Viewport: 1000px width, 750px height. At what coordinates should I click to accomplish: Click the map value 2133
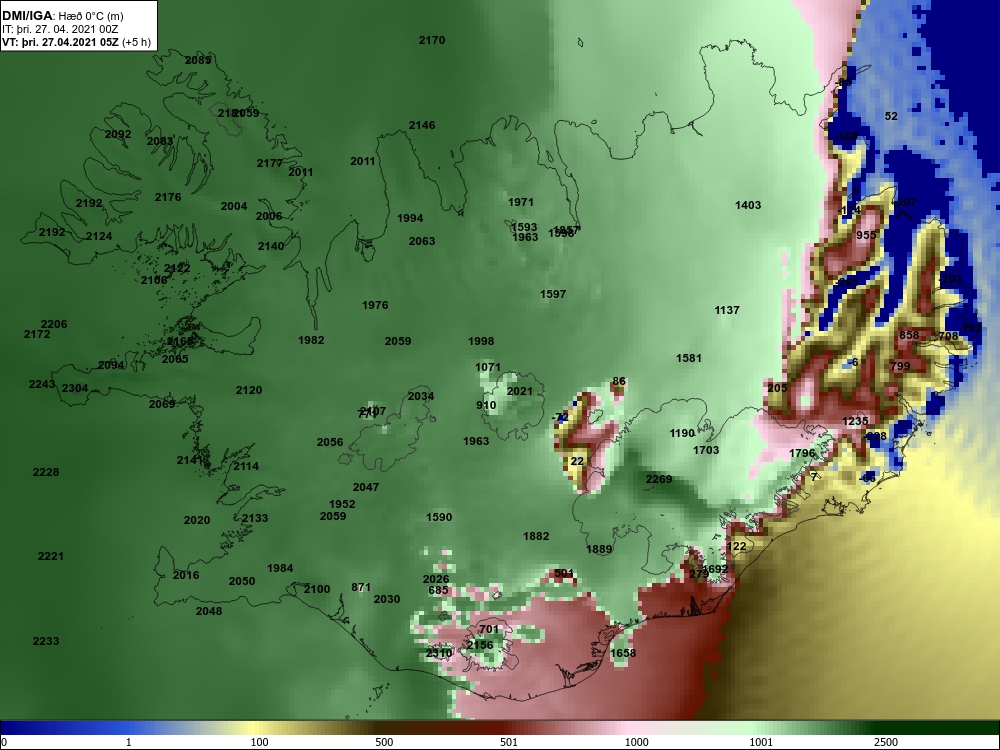point(255,518)
